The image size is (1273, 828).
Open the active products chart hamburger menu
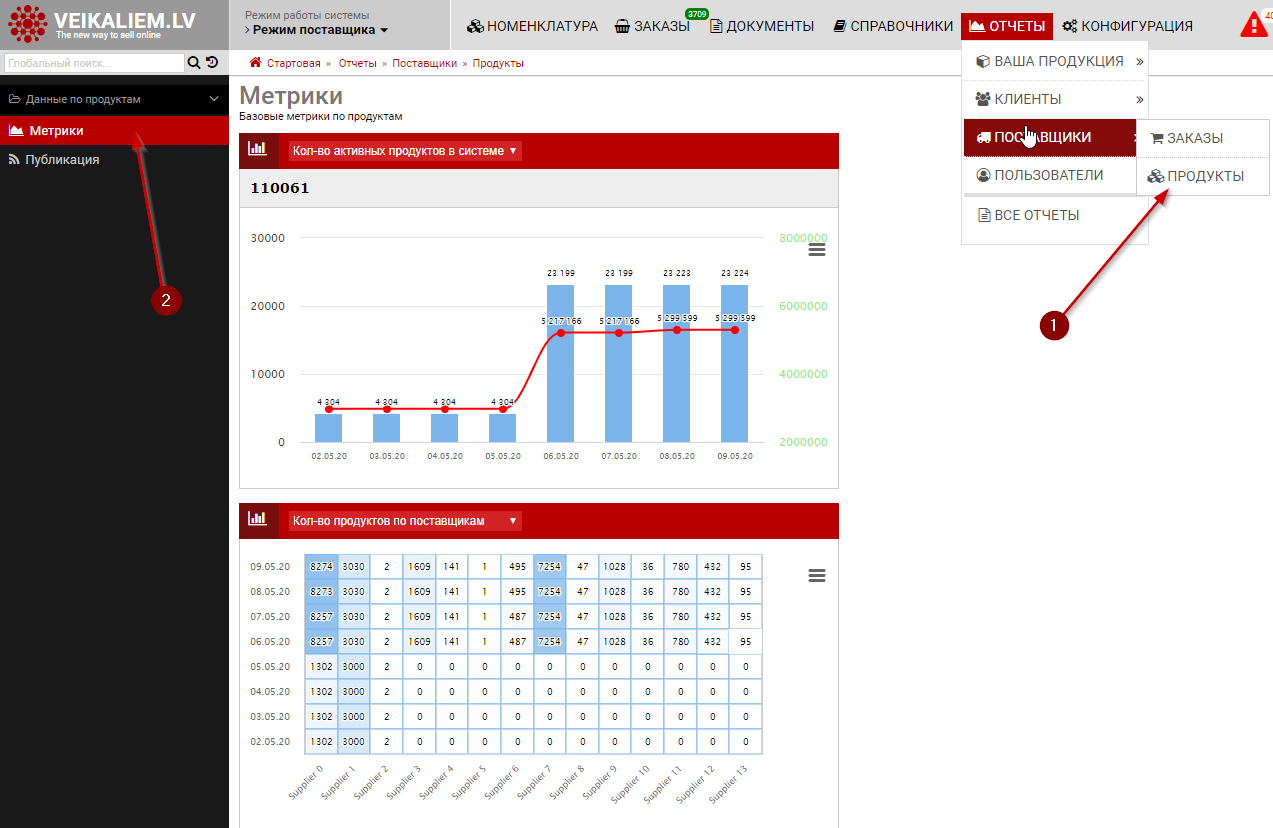tap(817, 250)
